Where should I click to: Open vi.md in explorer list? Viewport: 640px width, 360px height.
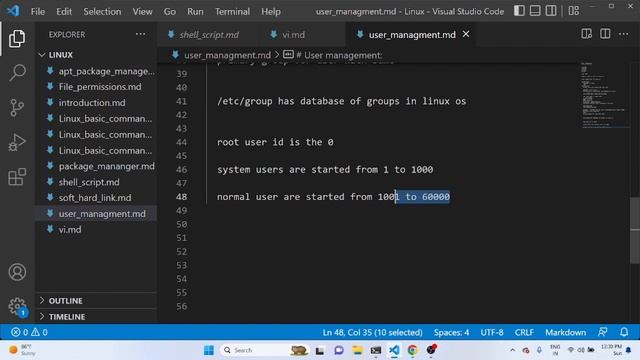(x=96, y=229)
